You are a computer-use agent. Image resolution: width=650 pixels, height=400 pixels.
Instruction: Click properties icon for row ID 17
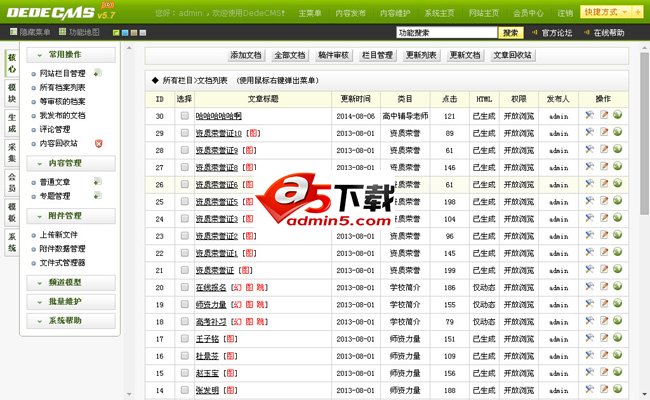[x=589, y=338]
